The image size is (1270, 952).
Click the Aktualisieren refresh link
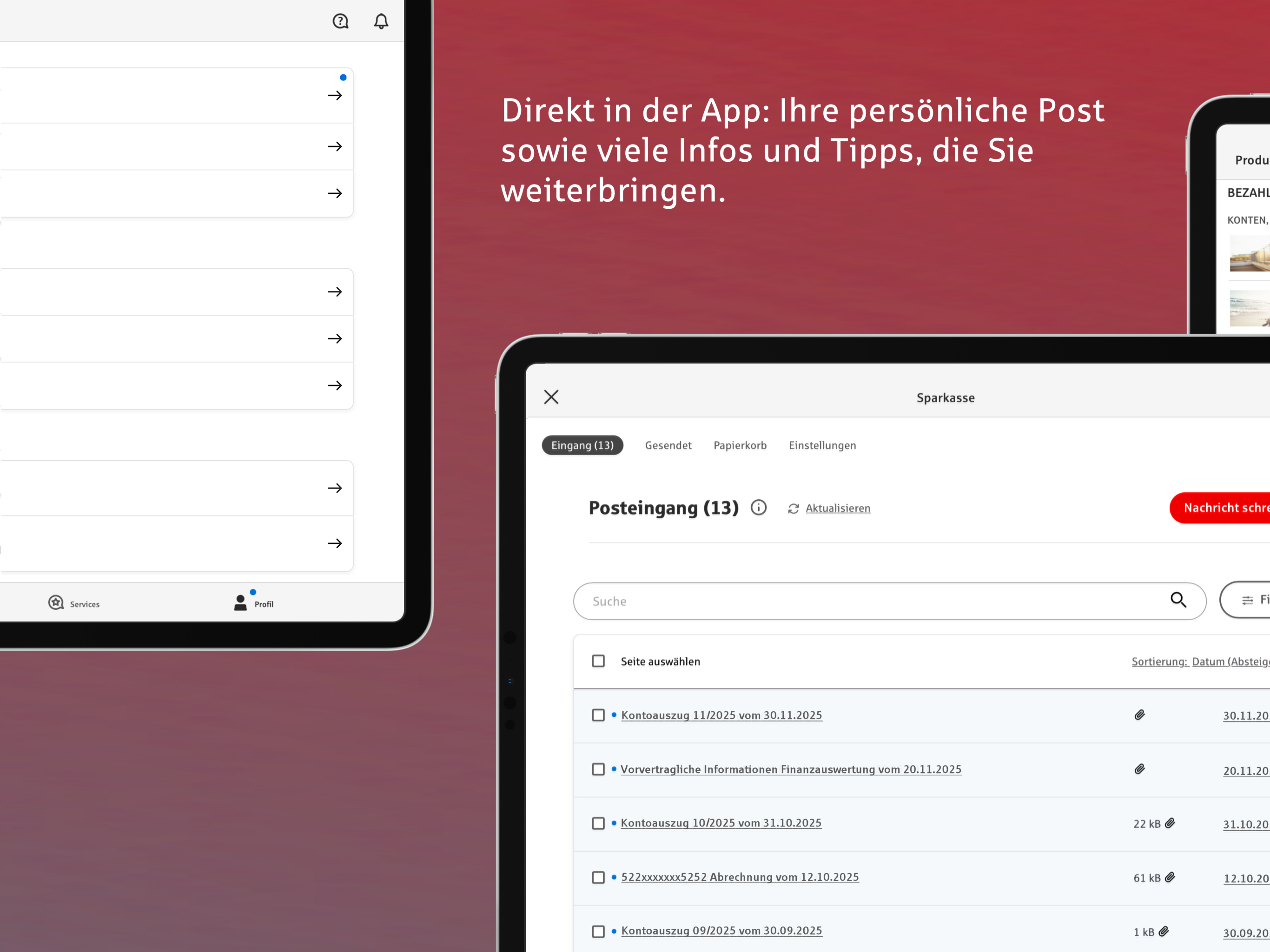click(838, 508)
